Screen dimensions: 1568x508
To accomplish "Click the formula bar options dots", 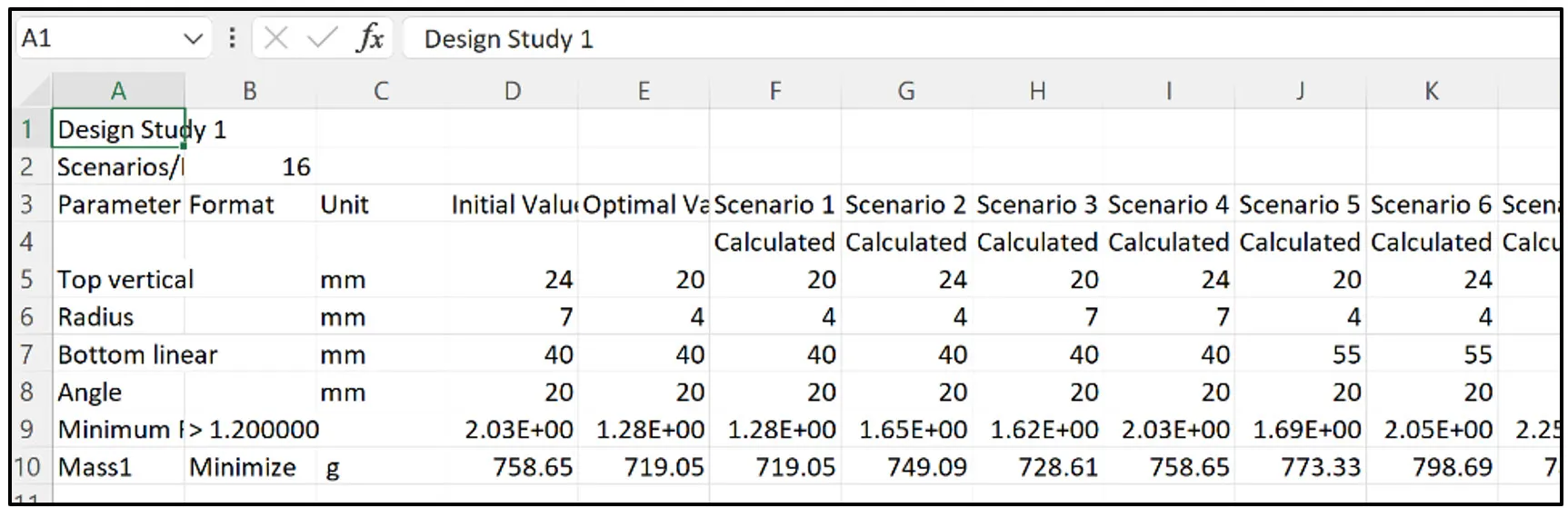I will click(232, 38).
